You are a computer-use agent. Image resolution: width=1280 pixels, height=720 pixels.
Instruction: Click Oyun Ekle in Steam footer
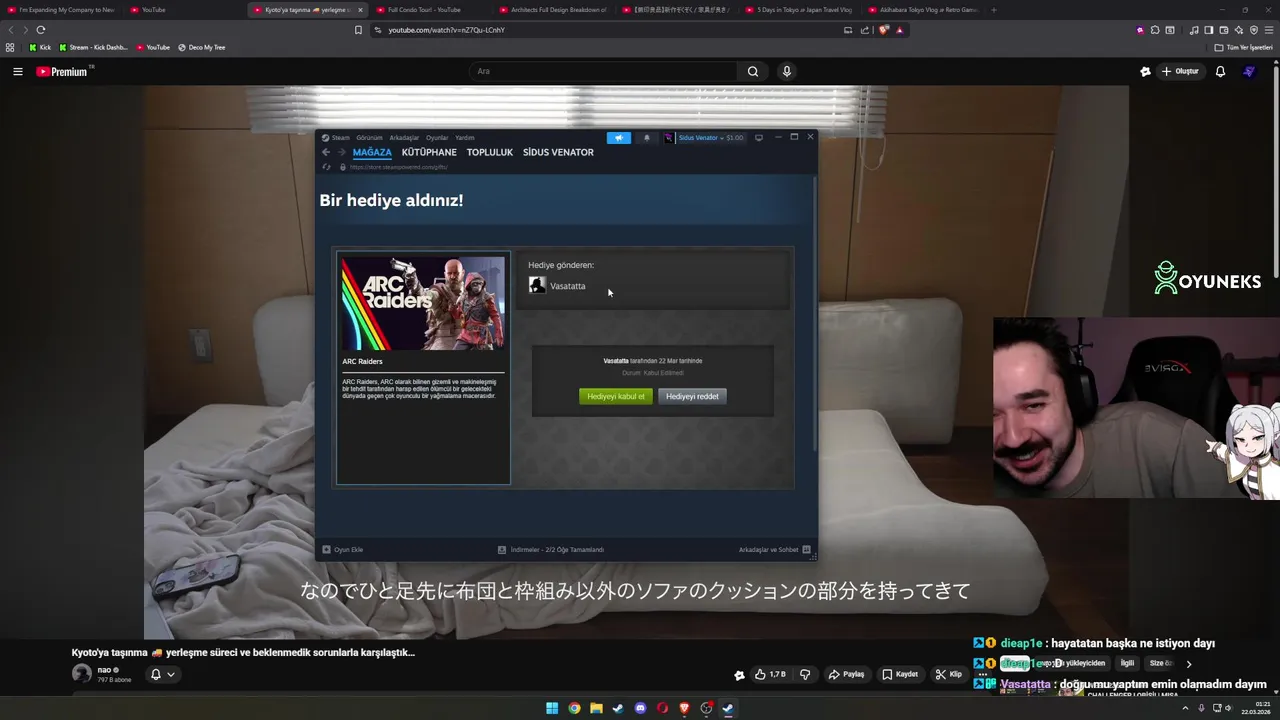point(342,549)
